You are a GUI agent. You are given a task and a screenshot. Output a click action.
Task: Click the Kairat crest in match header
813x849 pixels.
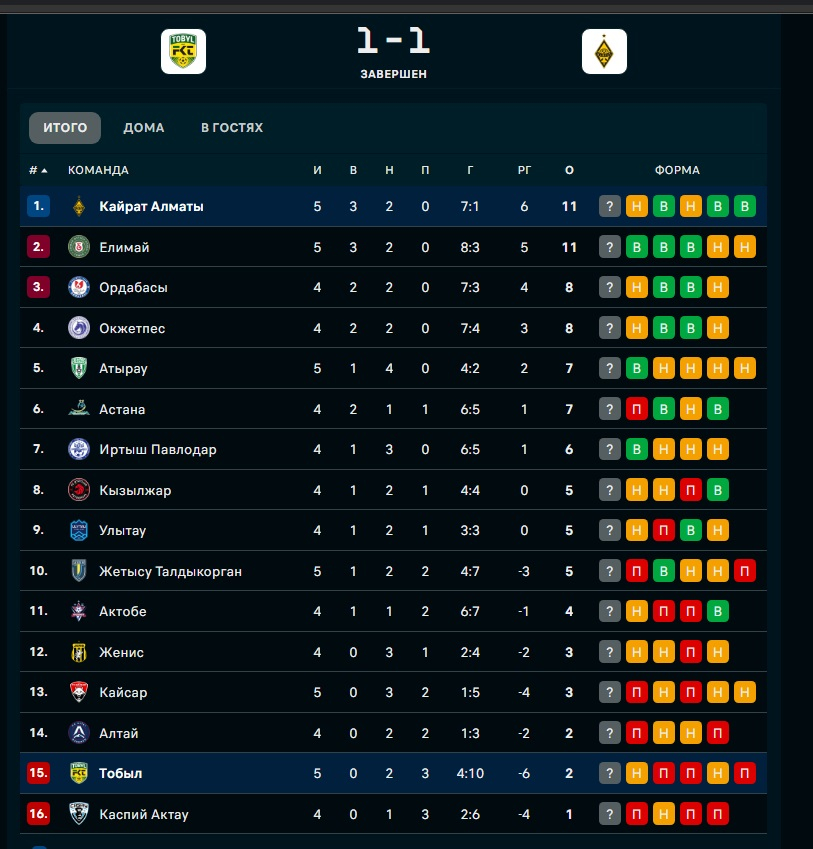(x=604, y=52)
